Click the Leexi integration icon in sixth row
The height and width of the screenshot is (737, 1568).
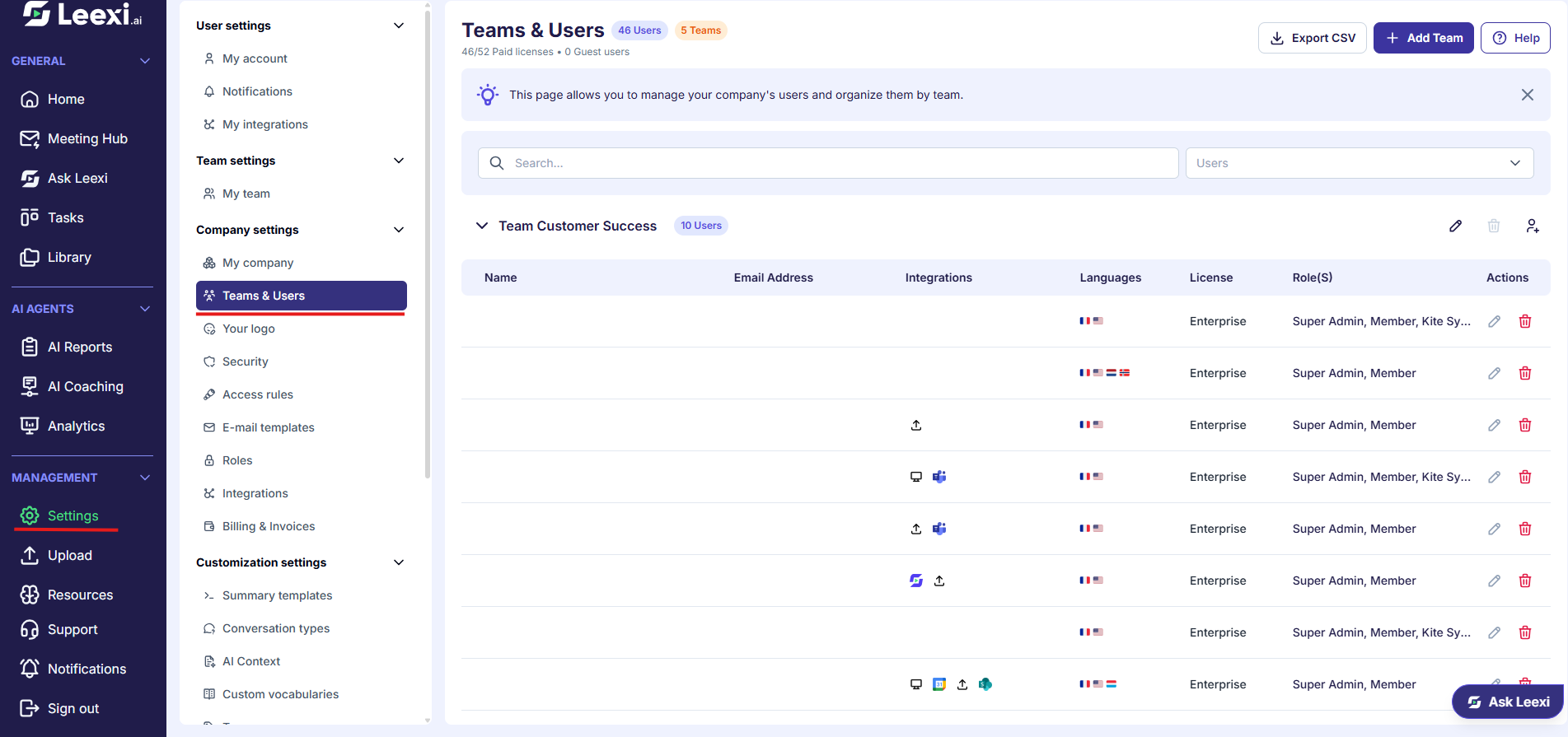[916, 581]
